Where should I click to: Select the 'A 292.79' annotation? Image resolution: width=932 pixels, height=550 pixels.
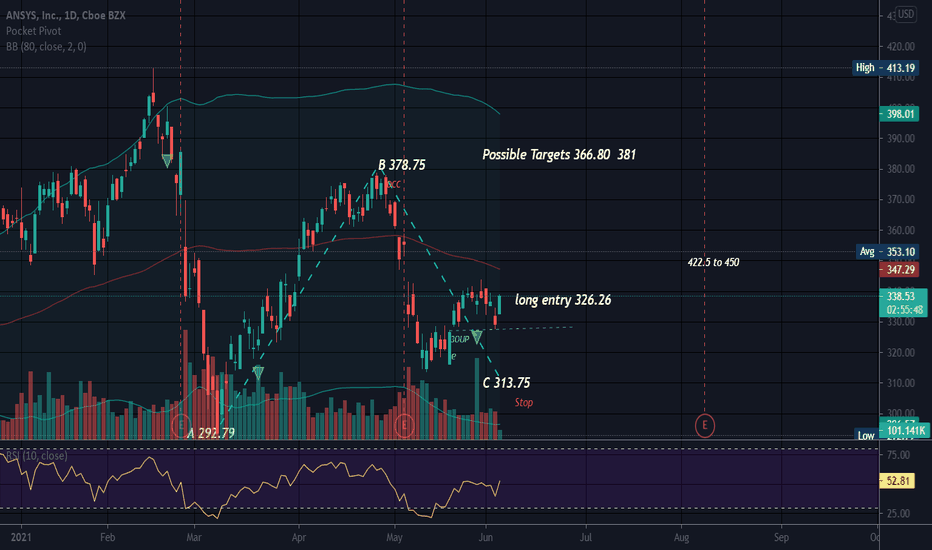click(211, 433)
